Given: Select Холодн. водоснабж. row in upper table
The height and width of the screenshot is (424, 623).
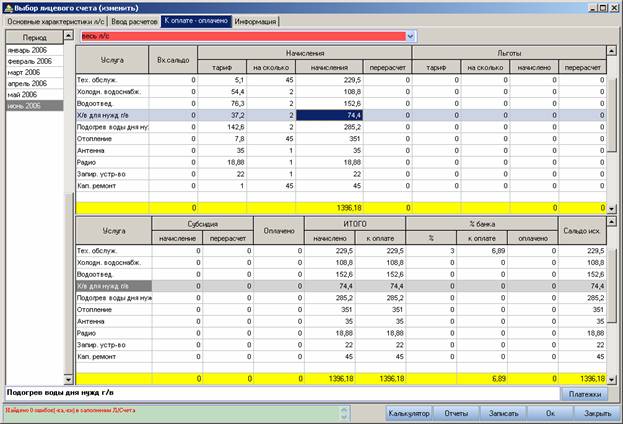Looking at the screenshot, I should pos(341,92).
